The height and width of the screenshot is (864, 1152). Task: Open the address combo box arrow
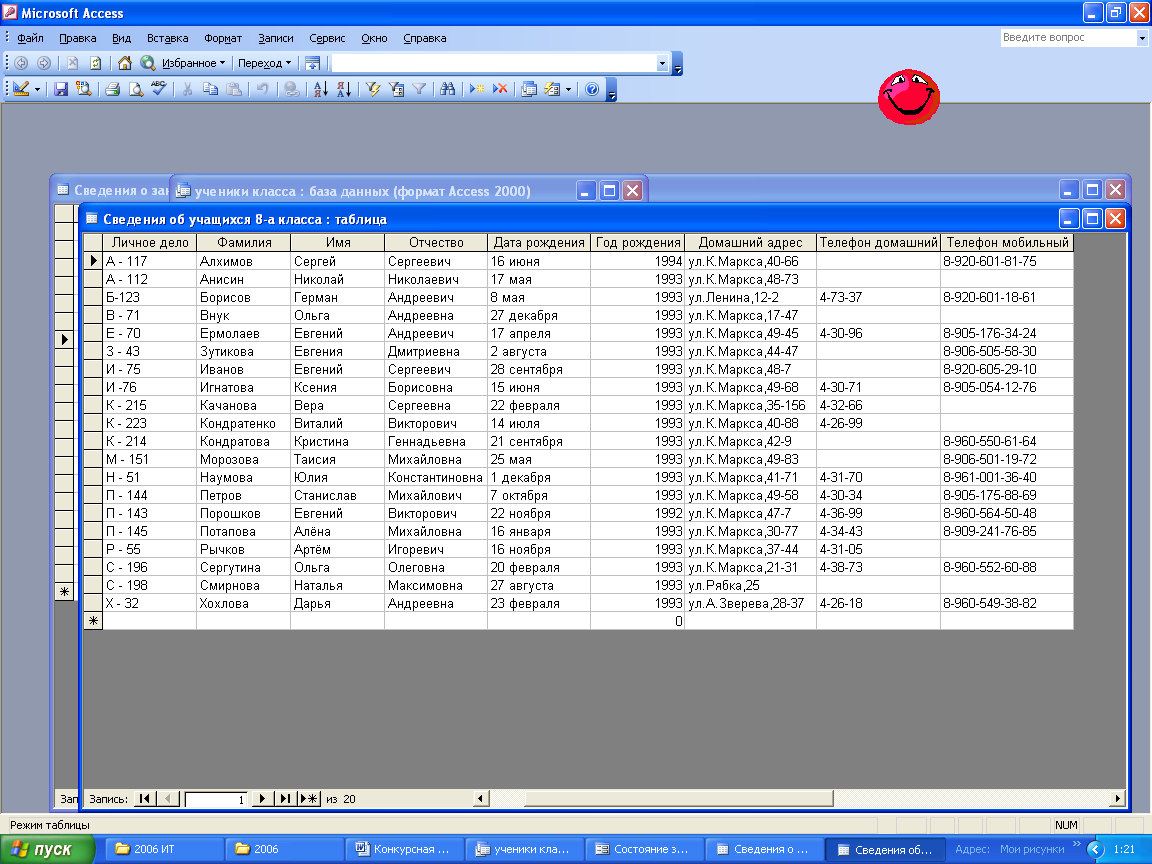tap(662, 63)
